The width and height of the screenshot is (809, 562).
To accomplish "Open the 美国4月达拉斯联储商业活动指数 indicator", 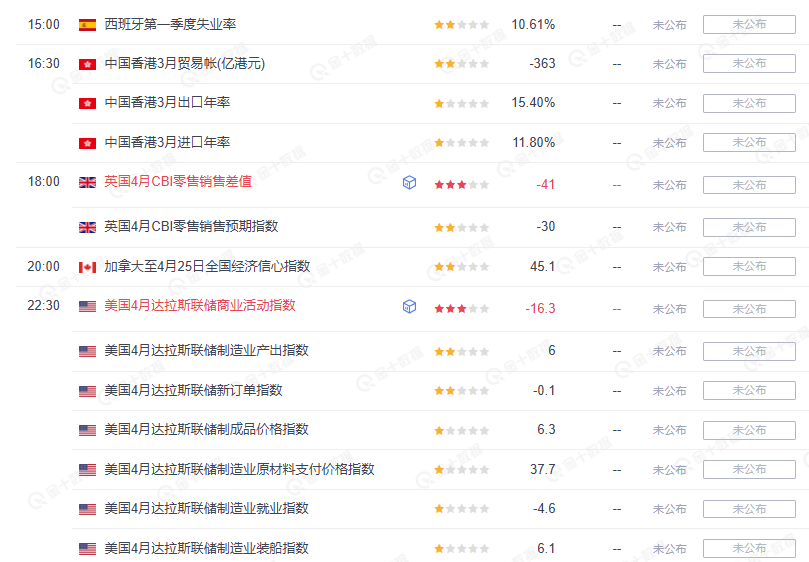I will [x=200, y=306].
